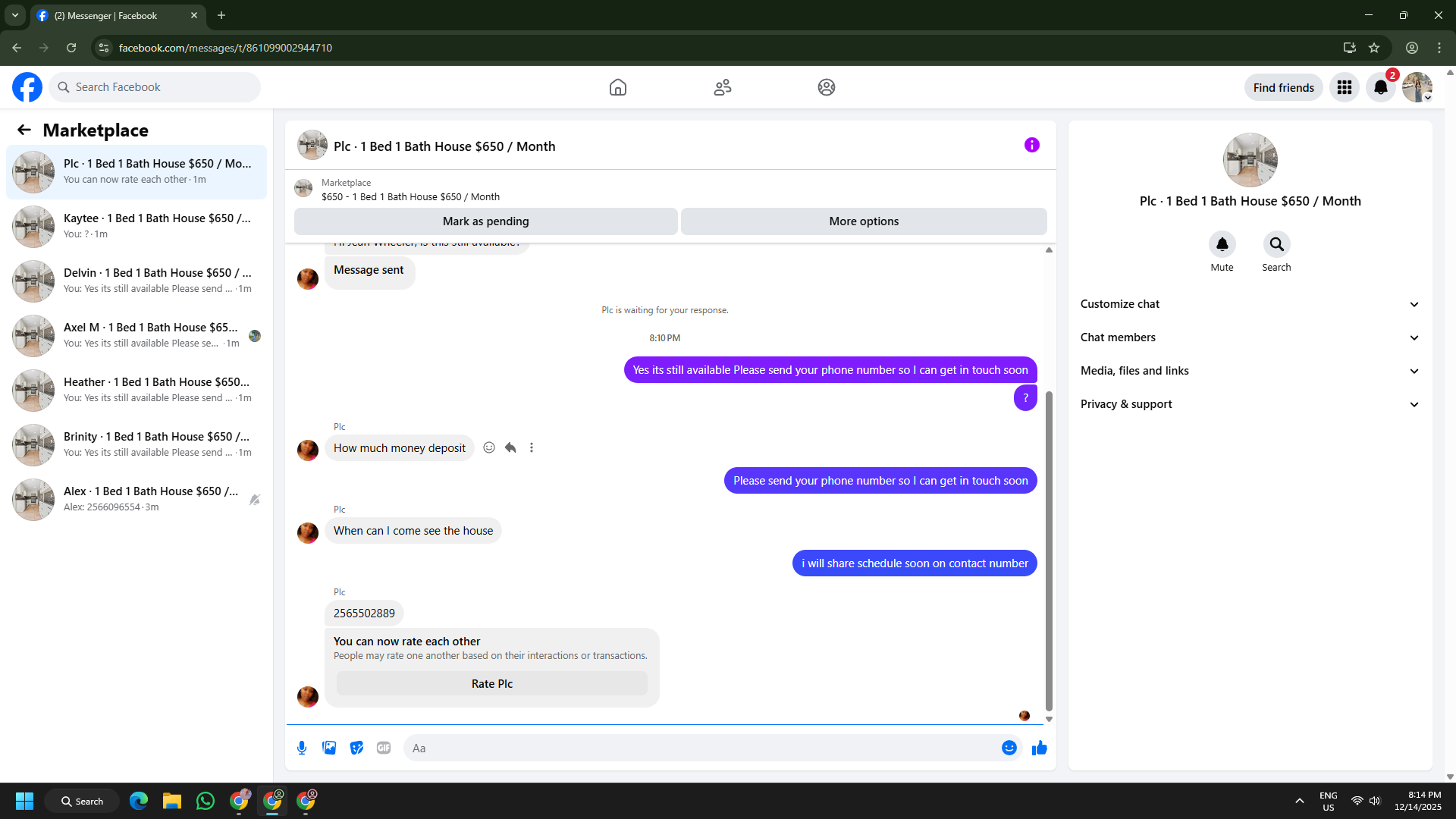
Task: Open the GIF picker icon
Action: tap(384, 748)
